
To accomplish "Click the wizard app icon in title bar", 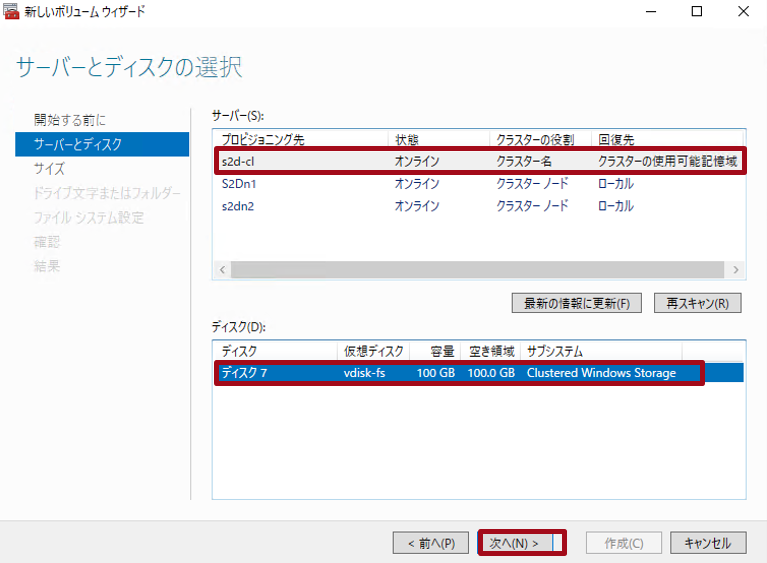I will point(13,12).
